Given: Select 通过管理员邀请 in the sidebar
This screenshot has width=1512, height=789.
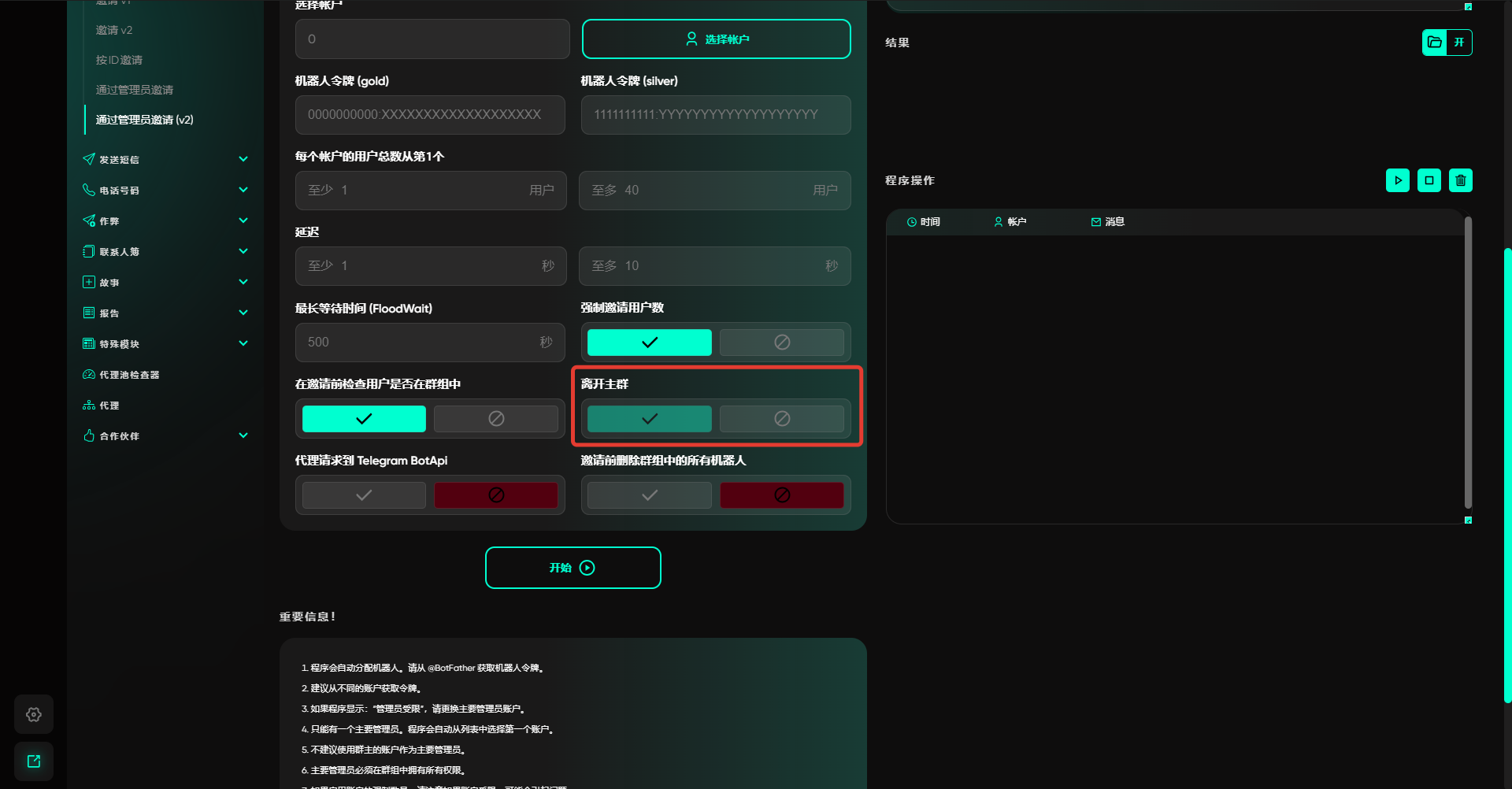Looking at the screenshot, I should 134,90.
